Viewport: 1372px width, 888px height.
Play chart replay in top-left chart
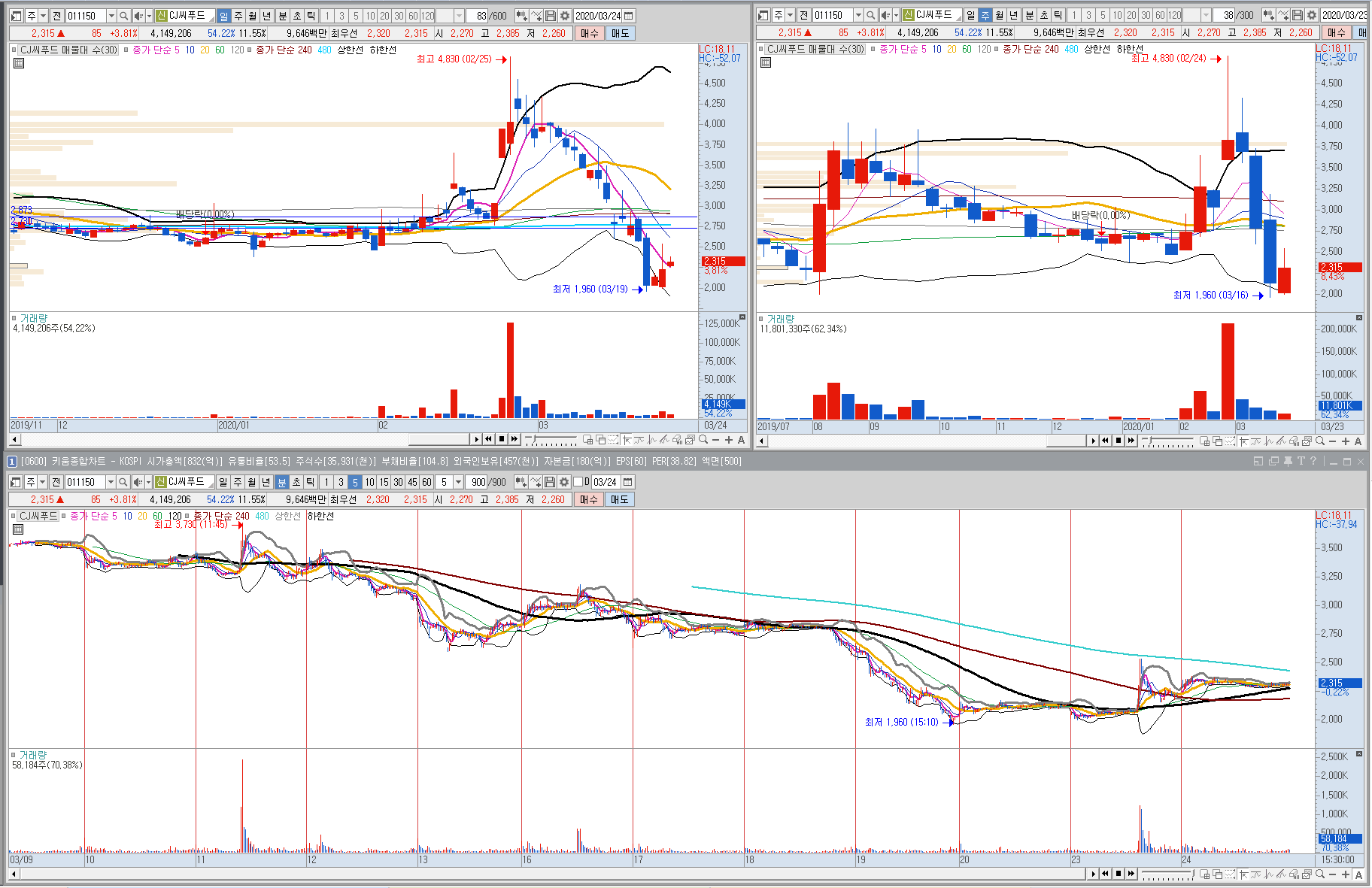476,439
